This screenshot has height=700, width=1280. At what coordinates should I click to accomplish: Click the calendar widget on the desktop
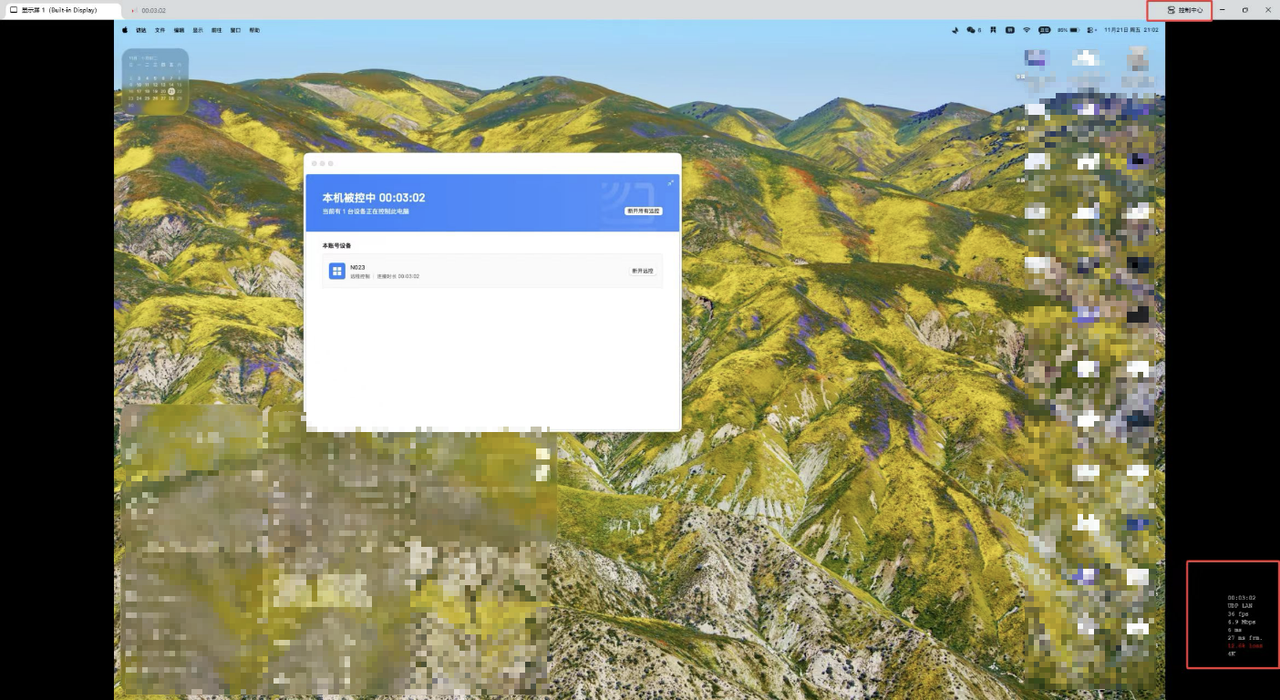[x=155, y=81]
